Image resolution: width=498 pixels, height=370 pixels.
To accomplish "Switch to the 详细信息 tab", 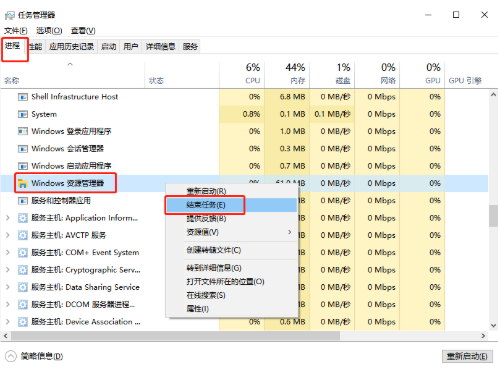I will [x=160, y=47].
